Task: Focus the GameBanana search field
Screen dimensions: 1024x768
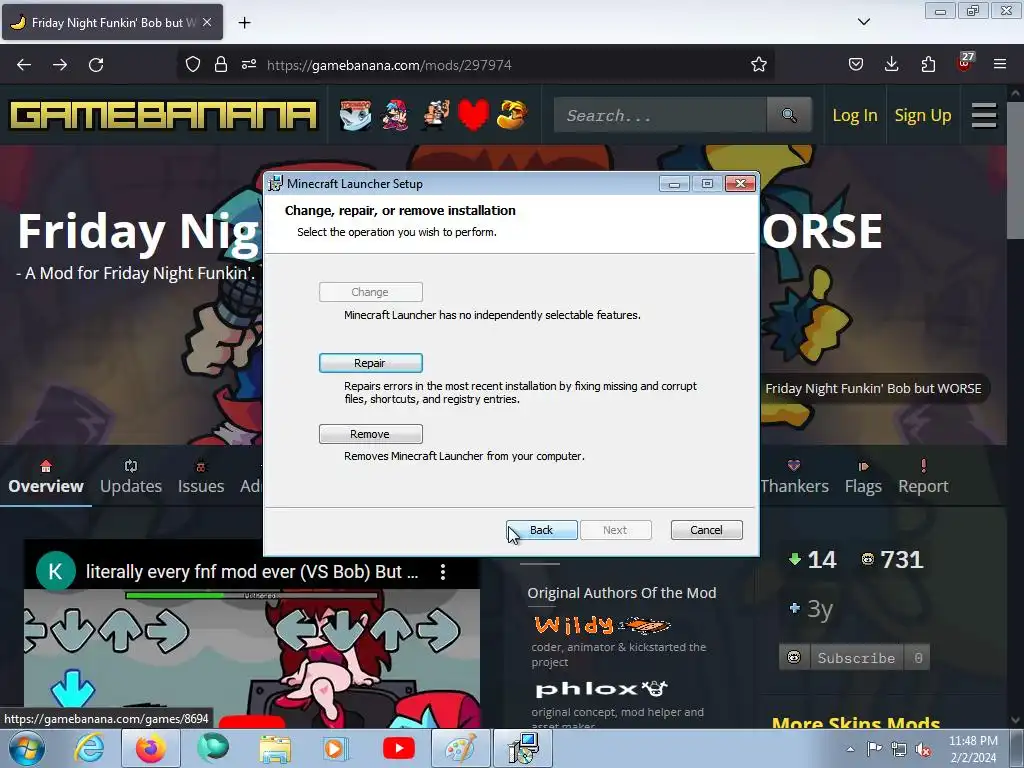Action: (660, 116)
